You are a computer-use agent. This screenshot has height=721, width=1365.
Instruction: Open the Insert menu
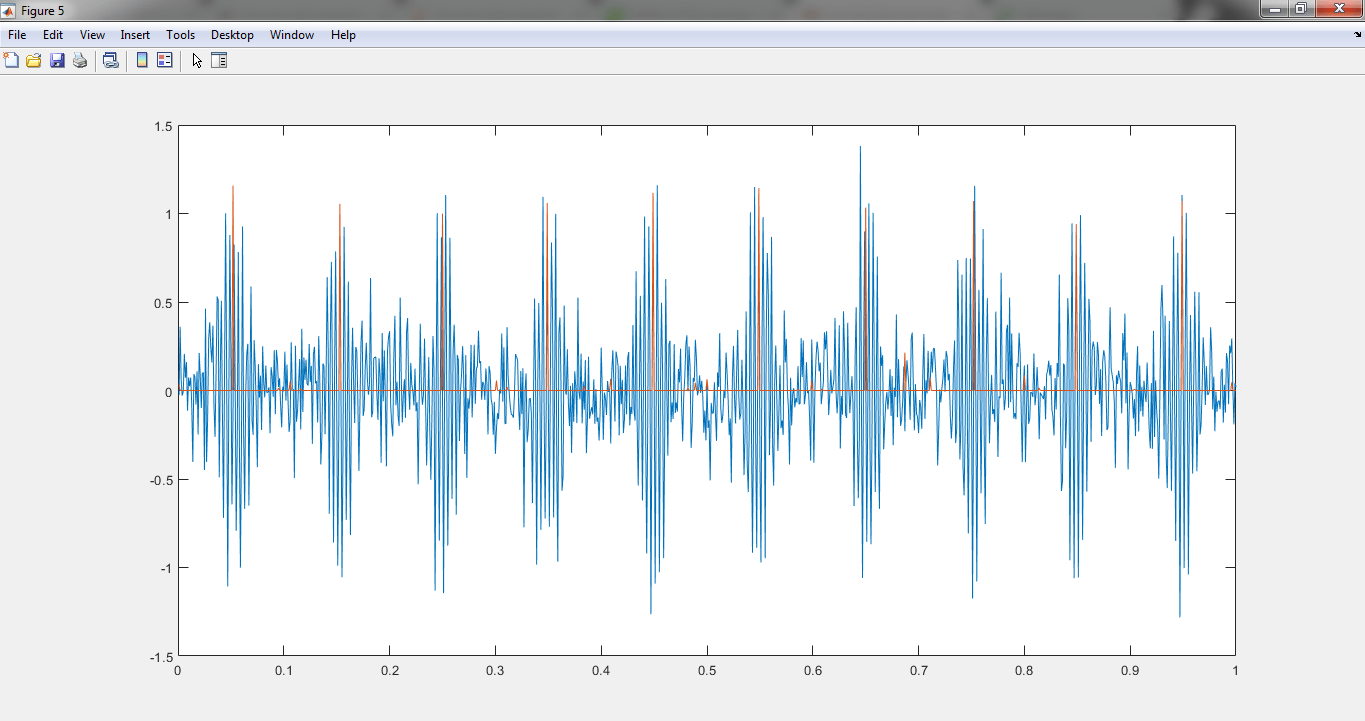click(135, 35)
